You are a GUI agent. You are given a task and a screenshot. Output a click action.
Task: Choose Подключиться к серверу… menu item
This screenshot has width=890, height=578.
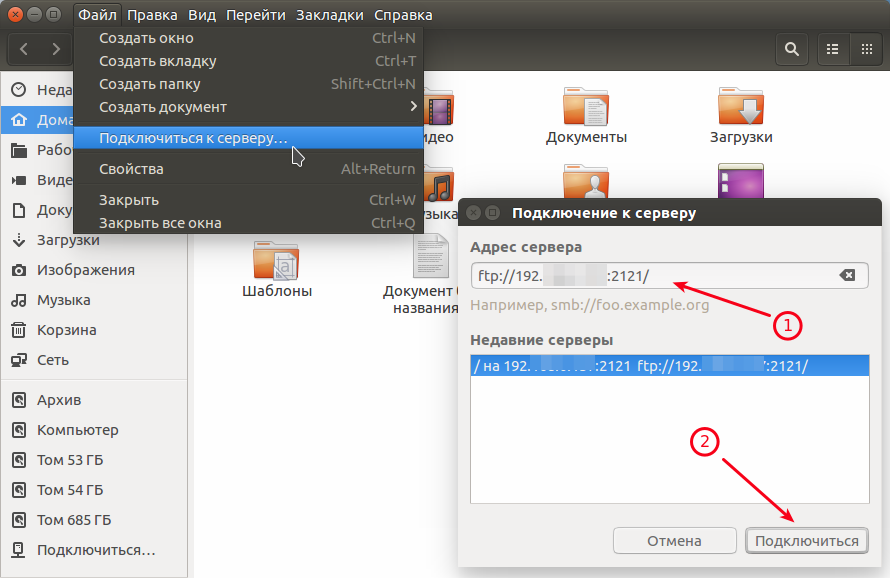click(249, 138)
